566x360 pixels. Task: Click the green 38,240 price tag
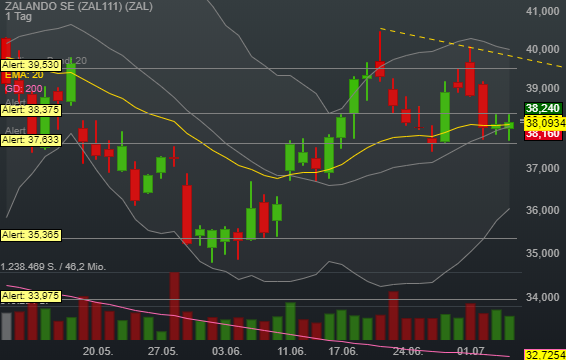tap(543, 108)
